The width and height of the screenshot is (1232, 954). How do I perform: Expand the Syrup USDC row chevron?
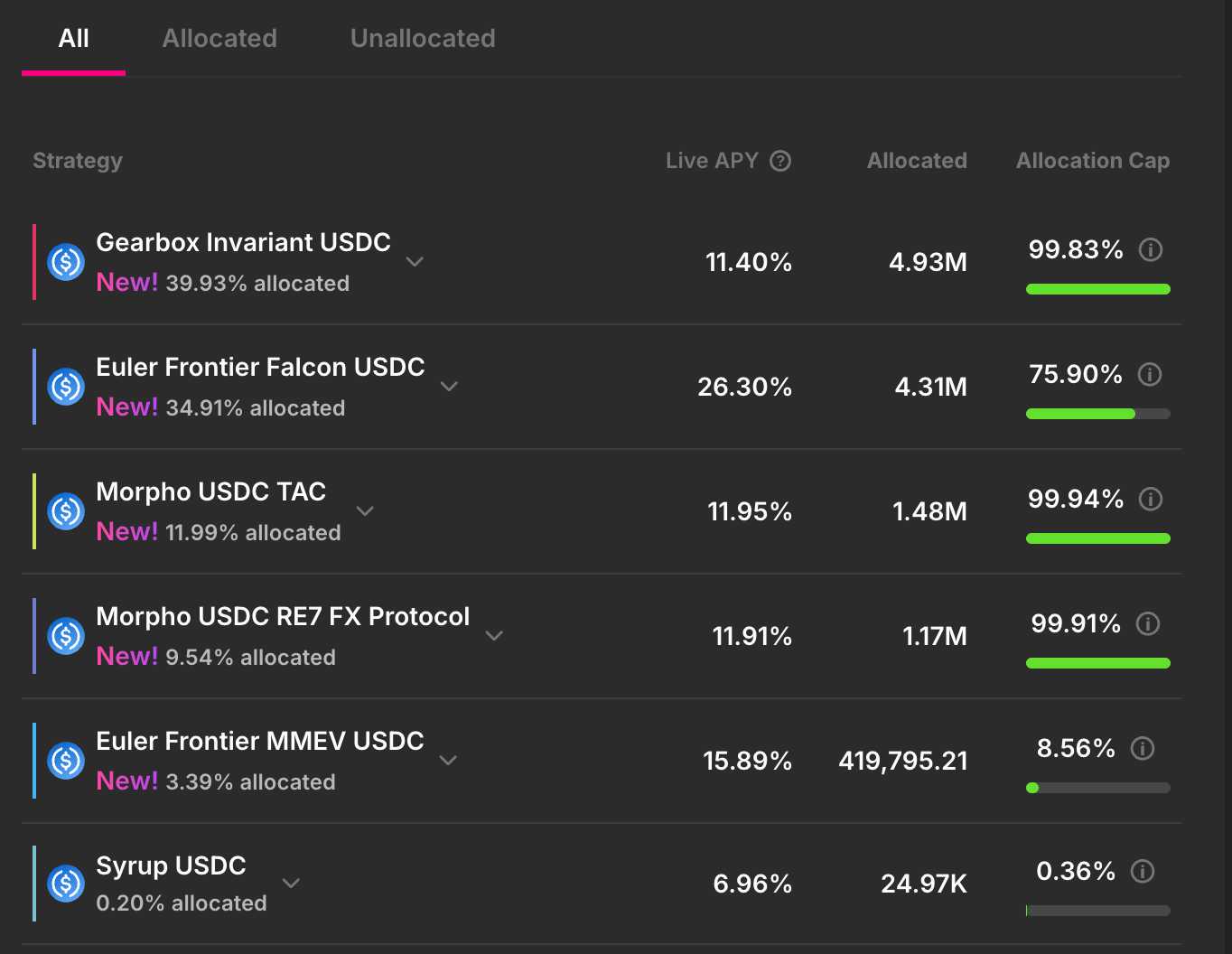(x=291, y=884)
